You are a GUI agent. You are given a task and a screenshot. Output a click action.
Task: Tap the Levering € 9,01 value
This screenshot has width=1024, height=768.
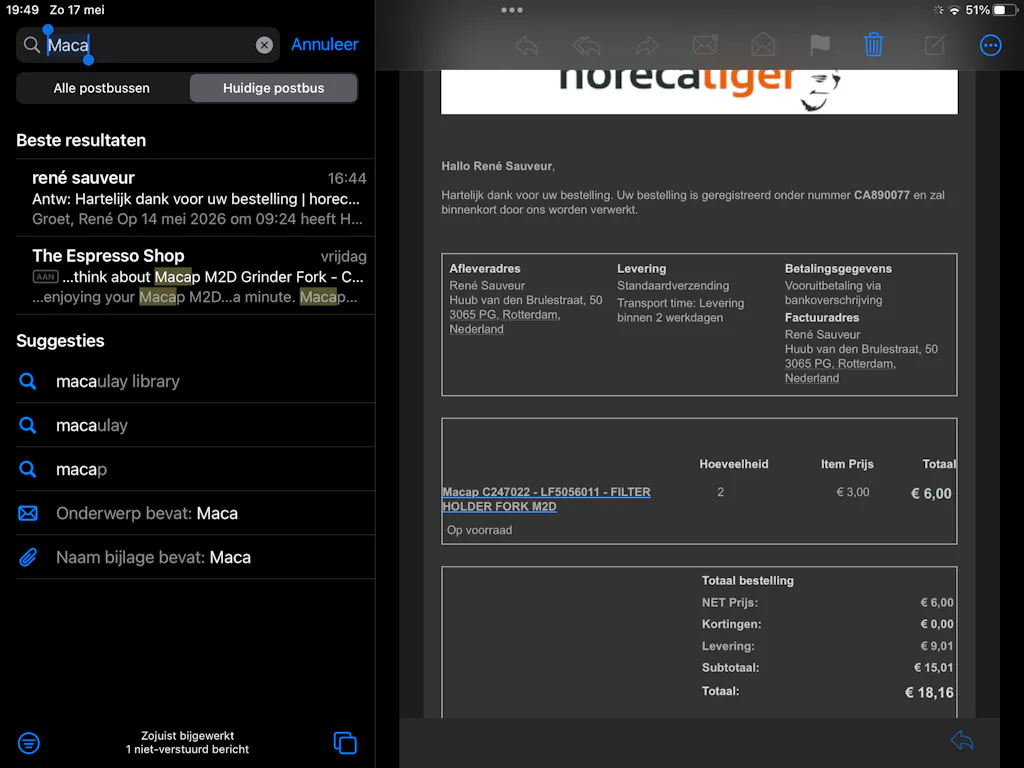point(936,646)
